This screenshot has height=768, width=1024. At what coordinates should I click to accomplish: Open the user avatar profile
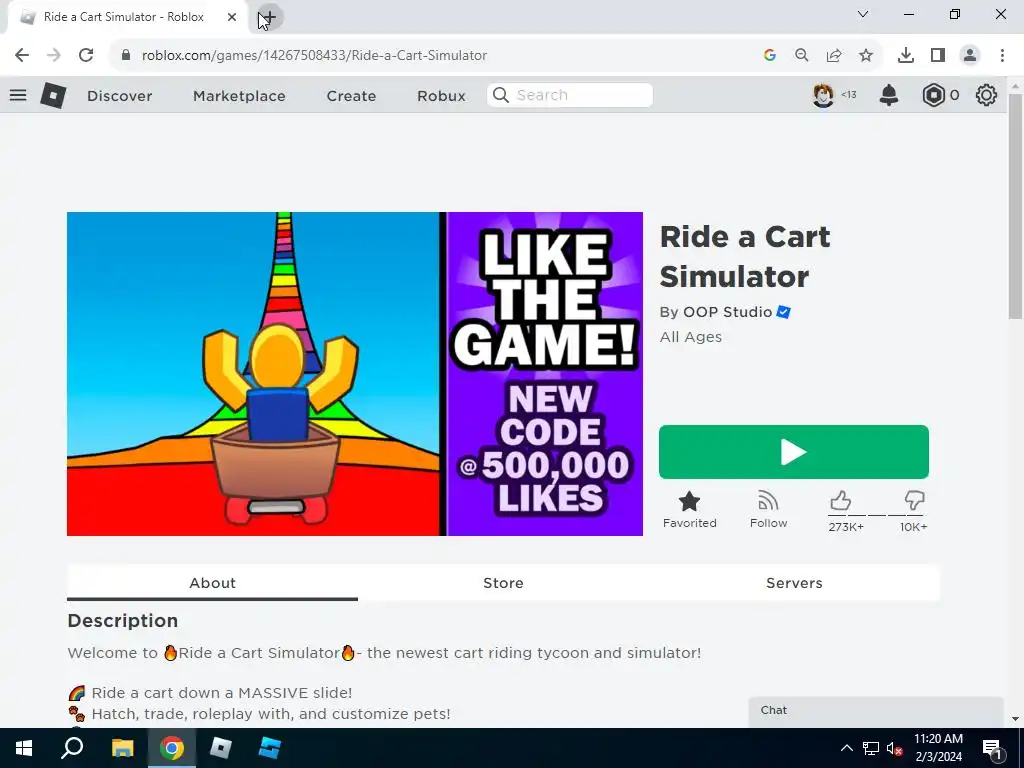[x=824, y=95]
